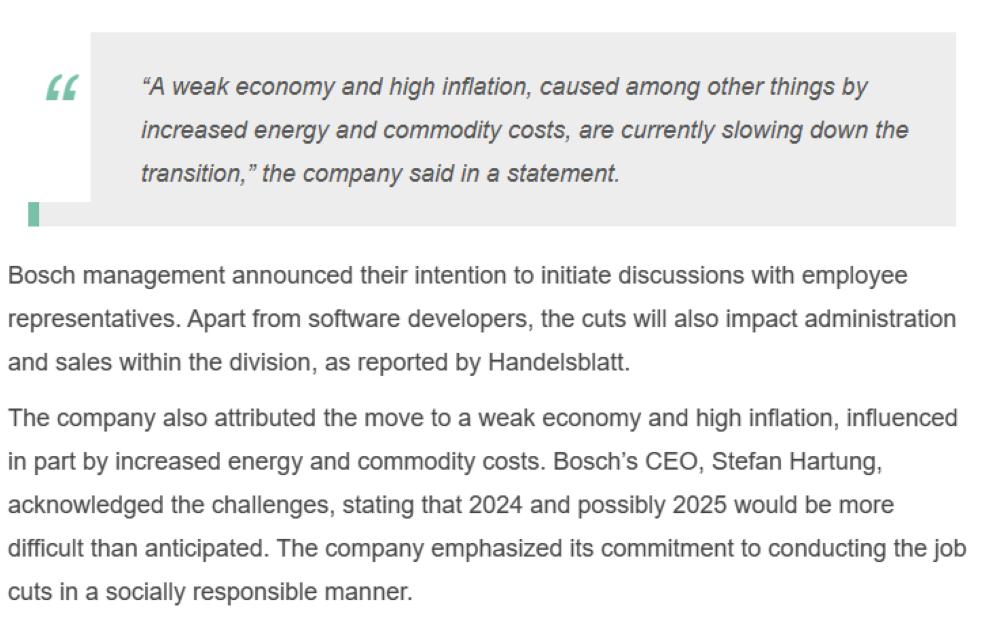Viewport: 1000px width, 618px height.
Task: Click 'employee' at end of first line
Action: [x=854, y=276]
